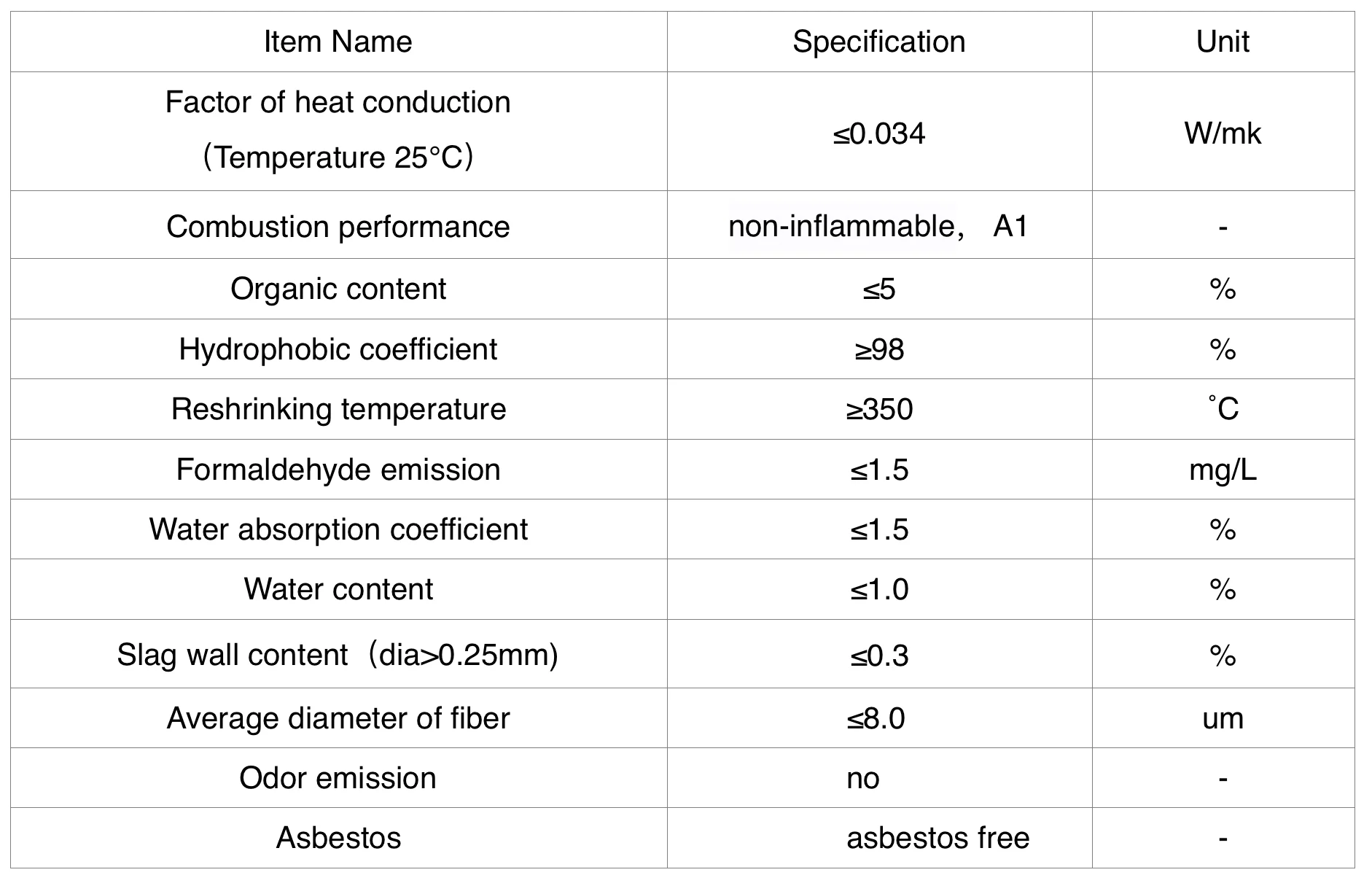The width and height of the screenshot is (1372, 875).
Task: Select the Reshrinking temperature cell
Action: 338,409
